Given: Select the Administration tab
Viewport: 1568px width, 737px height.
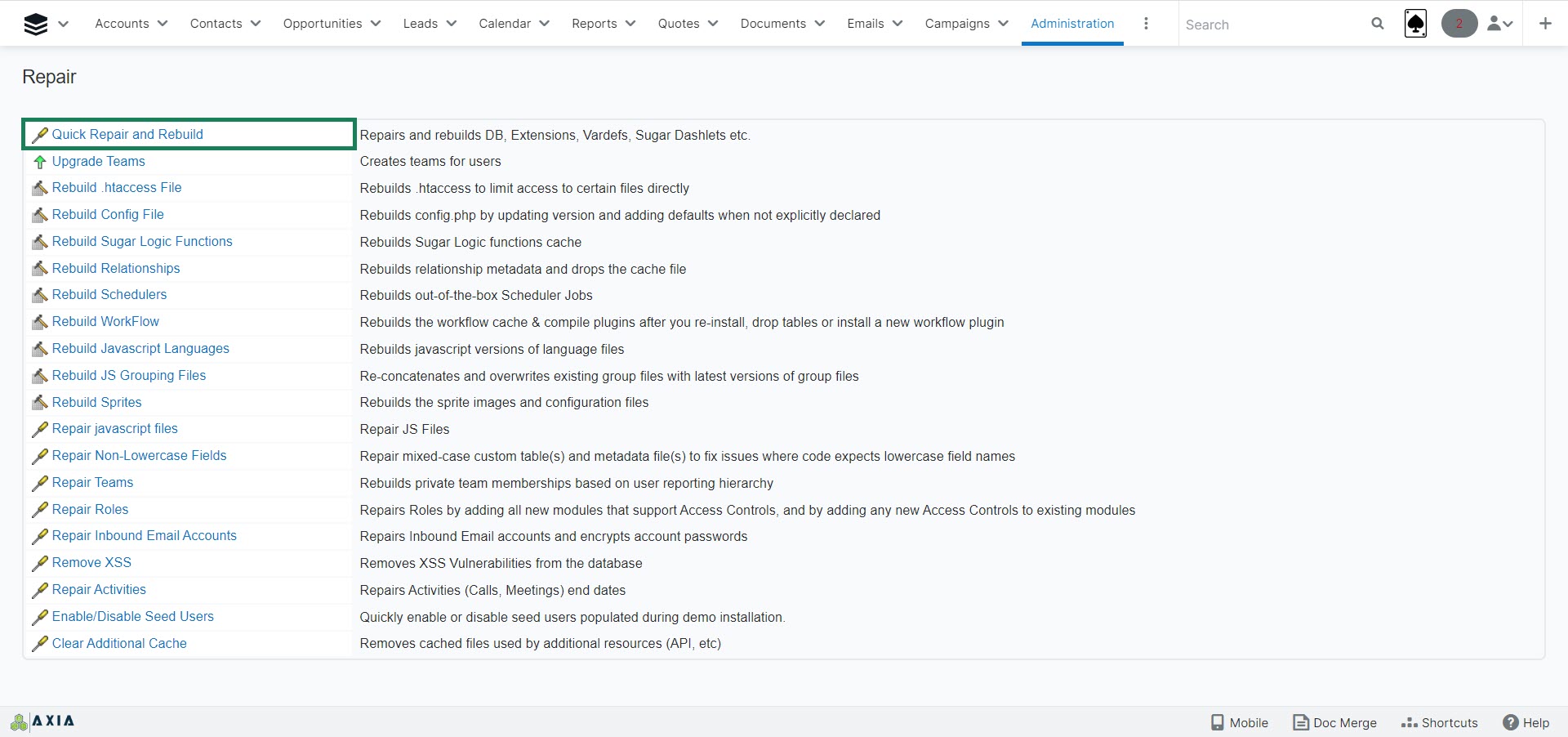Looking at the screenshot, I should [1072, 24].
